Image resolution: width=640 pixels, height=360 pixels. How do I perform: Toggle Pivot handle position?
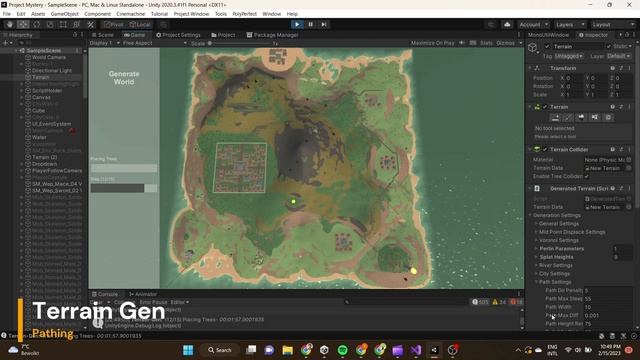tap(113, 24)
